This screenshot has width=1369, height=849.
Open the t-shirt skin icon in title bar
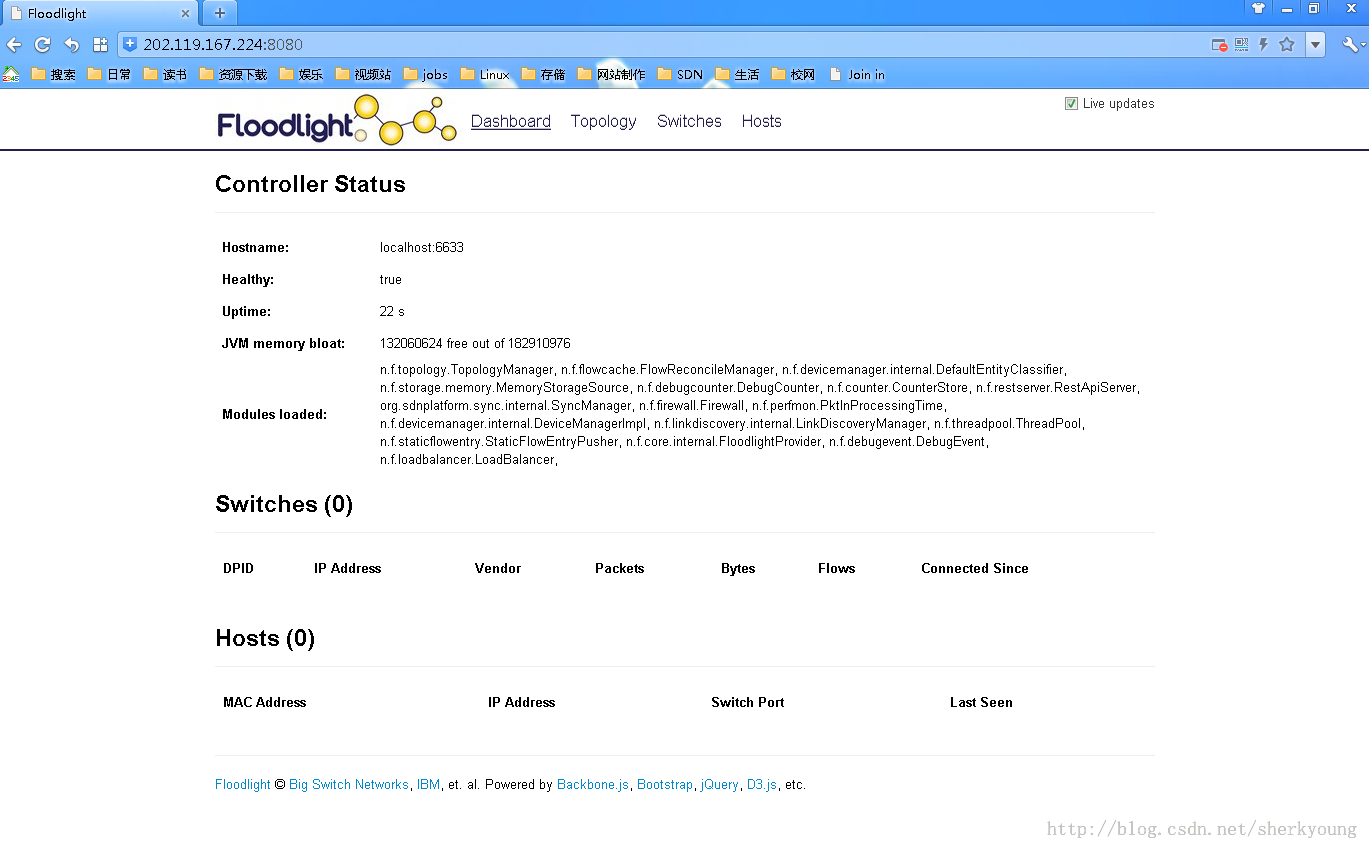[1258, 8]
